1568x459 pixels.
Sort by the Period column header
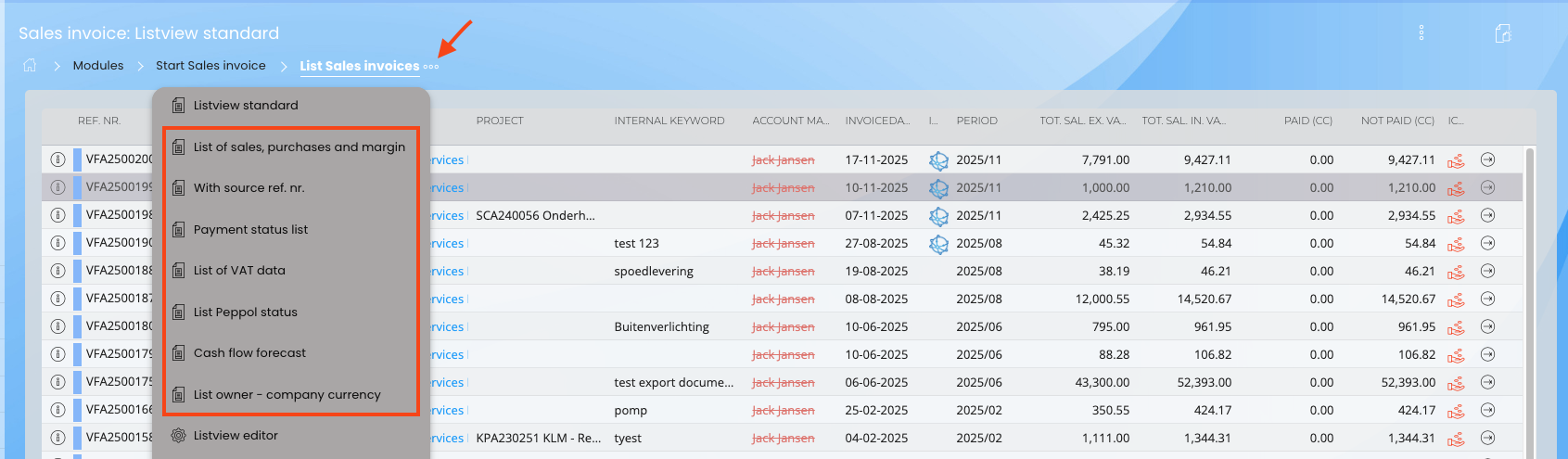point(976,121)
